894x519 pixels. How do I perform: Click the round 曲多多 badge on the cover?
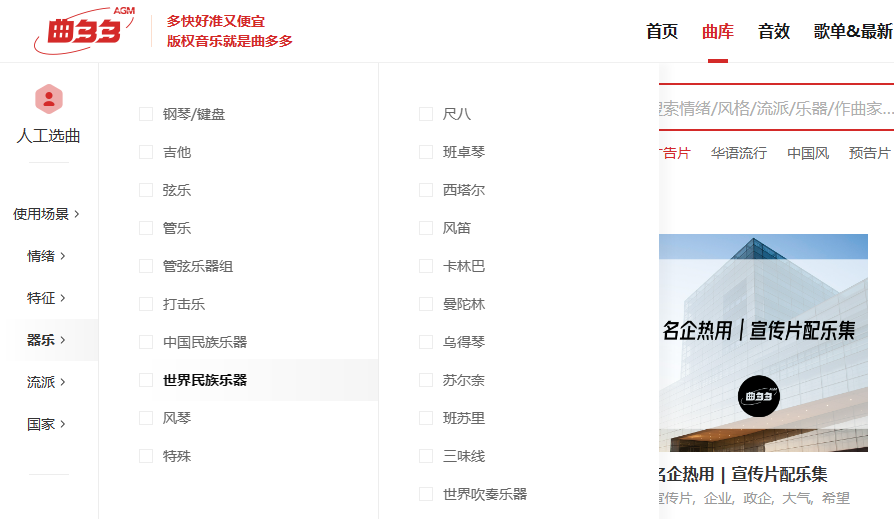point(758,396)
